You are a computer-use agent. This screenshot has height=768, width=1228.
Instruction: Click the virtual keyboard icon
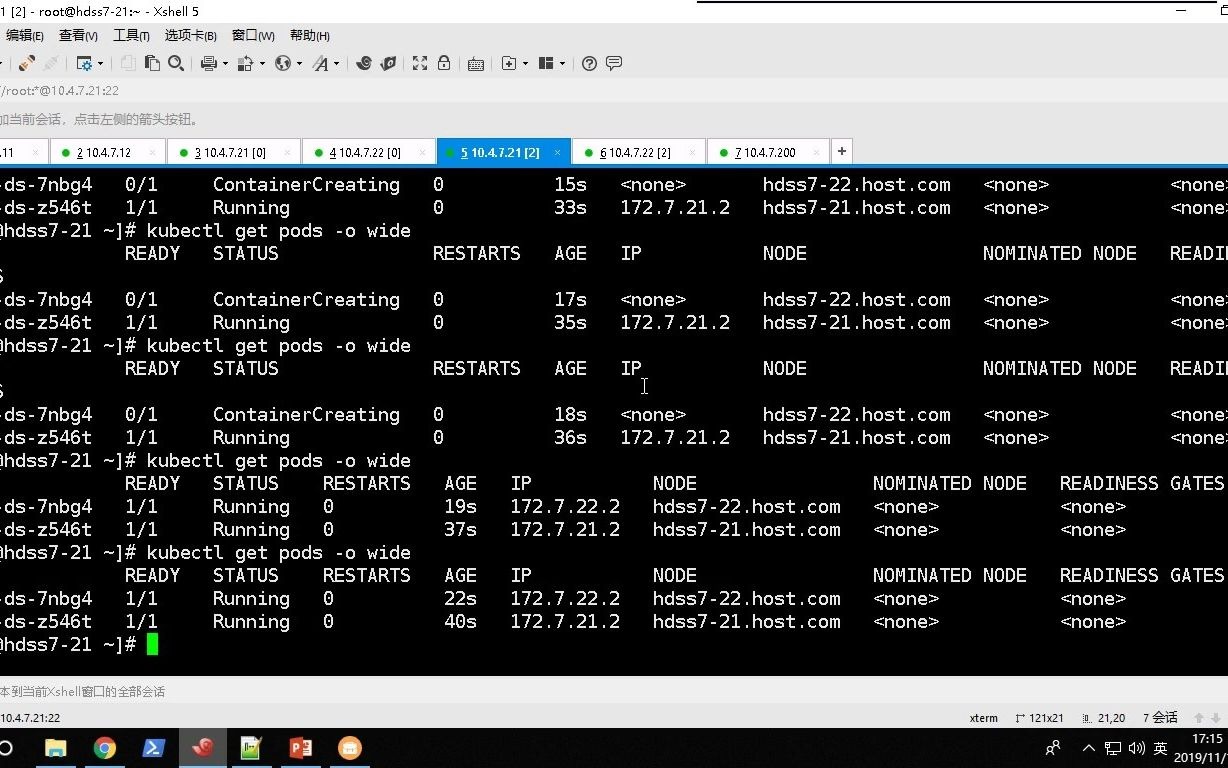click(x=476, y=63)
